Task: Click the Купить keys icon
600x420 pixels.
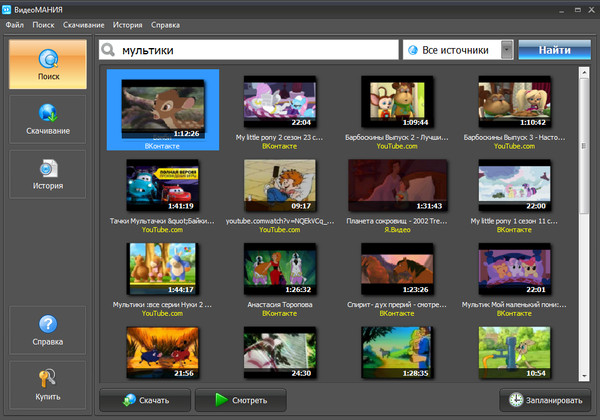Action: (47, 378)
